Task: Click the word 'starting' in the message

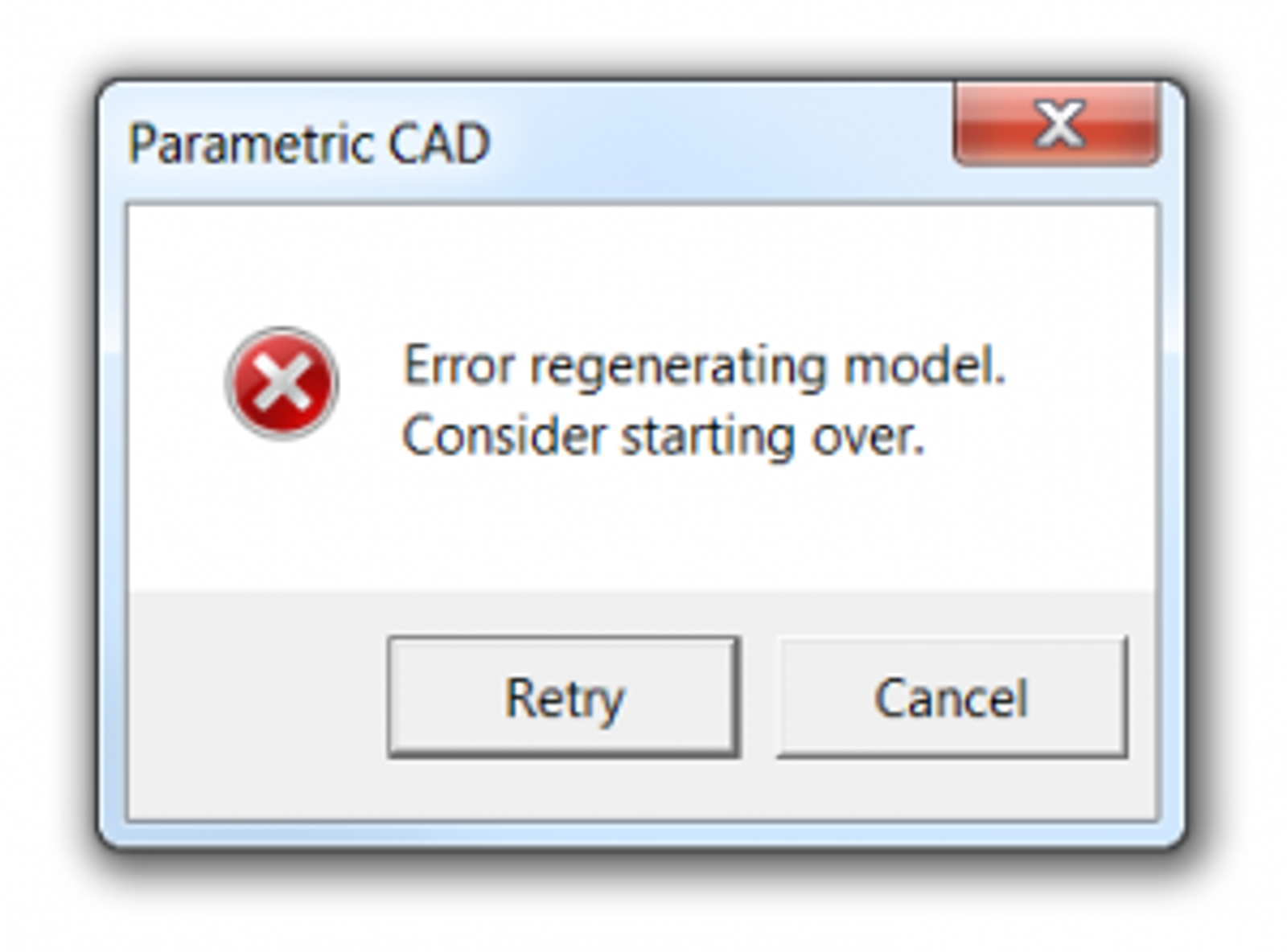Action: pos(708,439)
